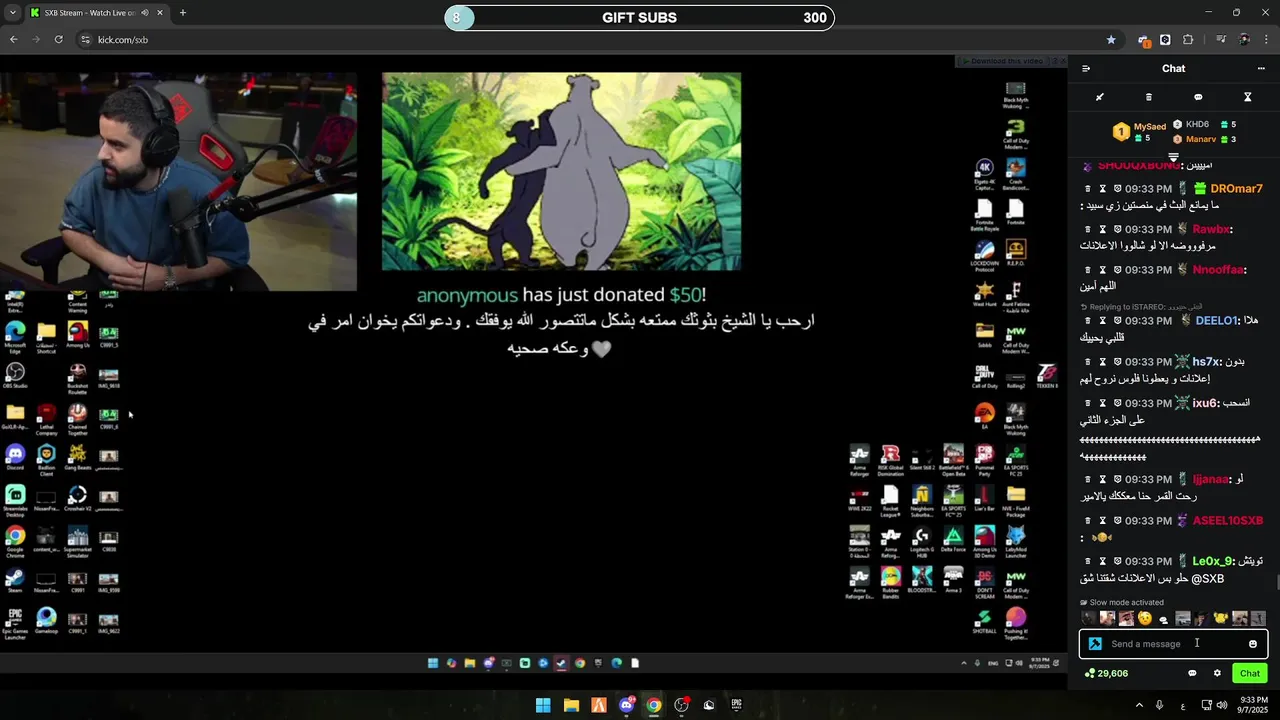Open Google Chrome from the taskbar

[654, 705]
